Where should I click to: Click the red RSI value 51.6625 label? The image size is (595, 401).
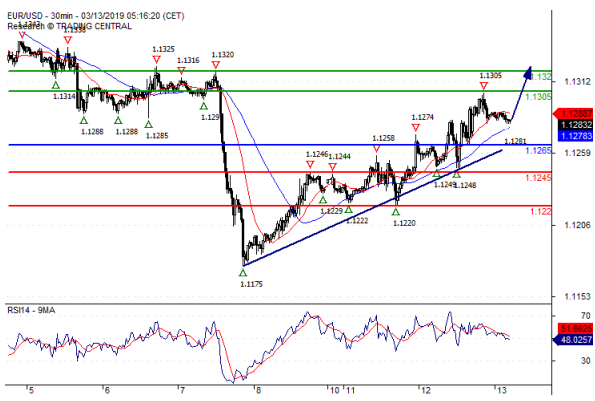pyautogui.click(x=575, y=329)
